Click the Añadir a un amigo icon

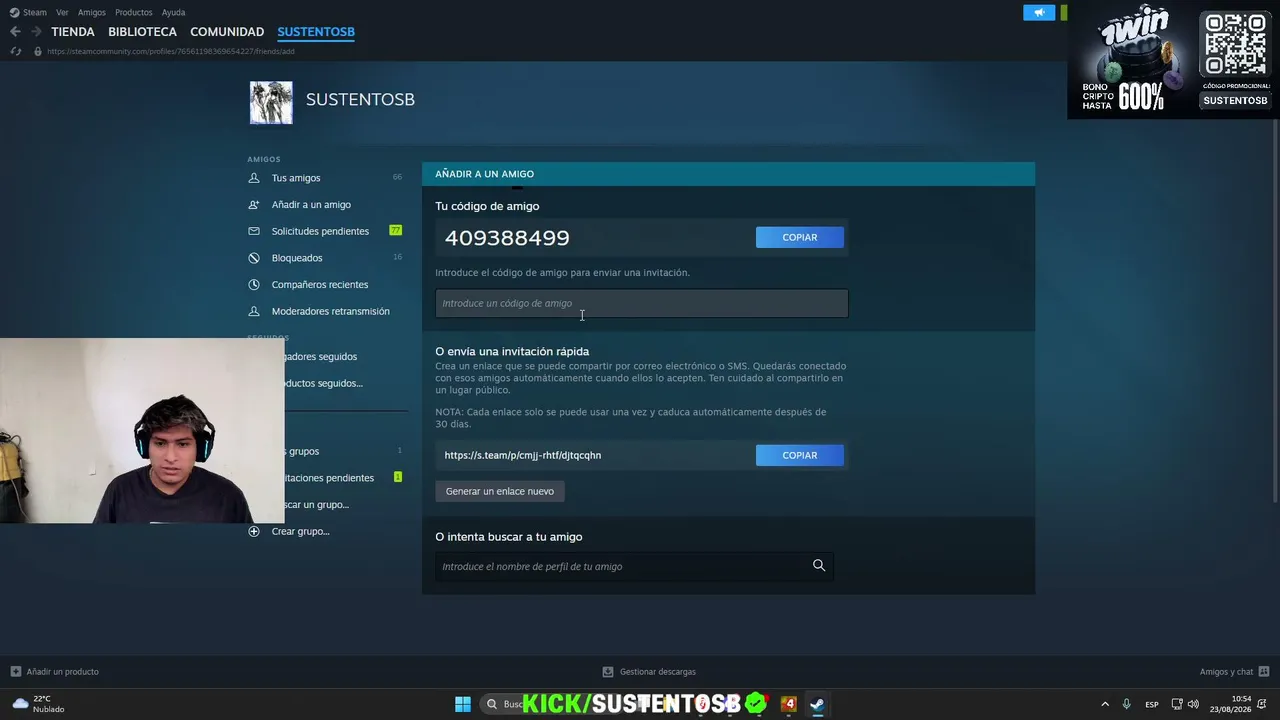[x=254, y=204]
